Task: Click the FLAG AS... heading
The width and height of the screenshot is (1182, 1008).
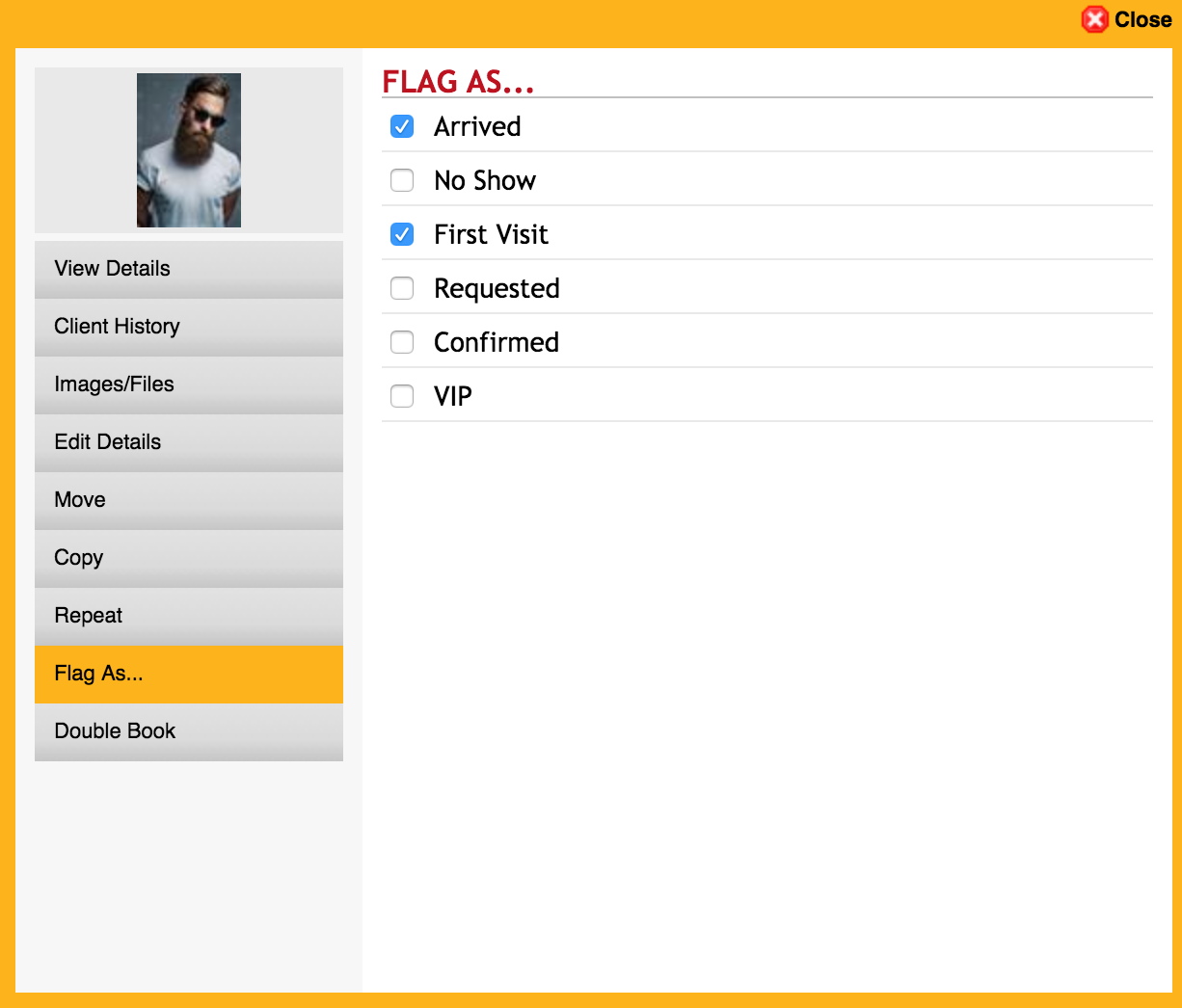Action: pyautogui.click(x=458, y=82)
